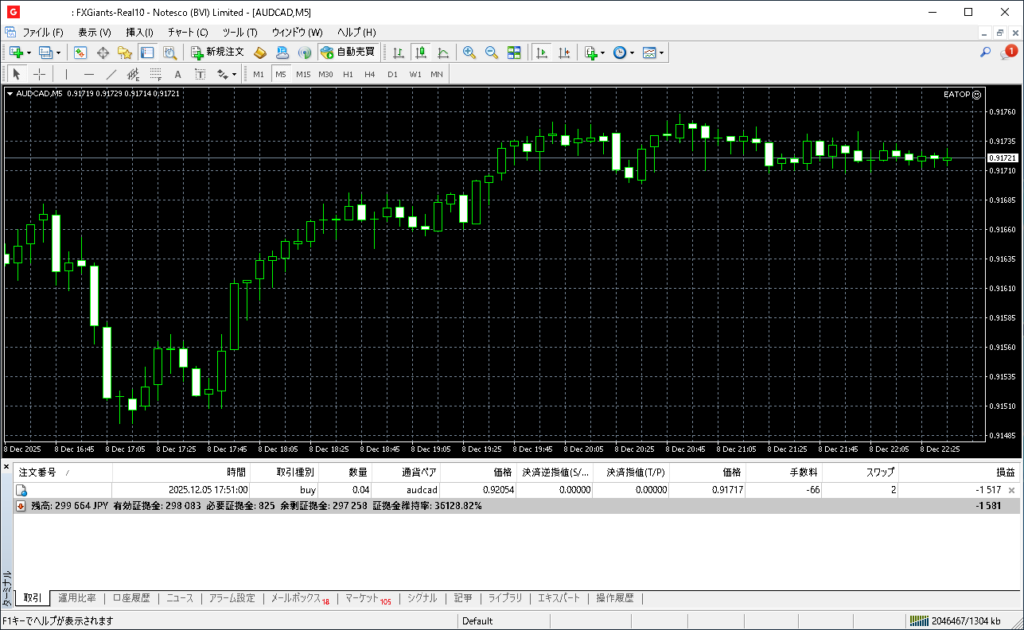The image size is (1024, 630).
Task: Switch chart to candlestick mode
Action: 420,52
